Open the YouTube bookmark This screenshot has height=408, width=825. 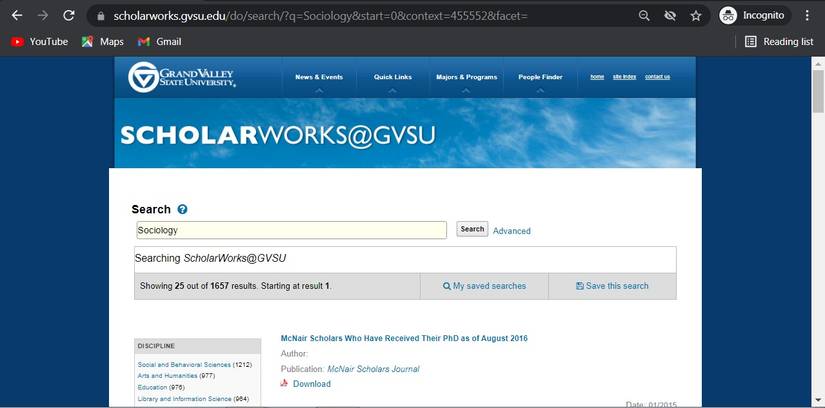coord(39,42)
